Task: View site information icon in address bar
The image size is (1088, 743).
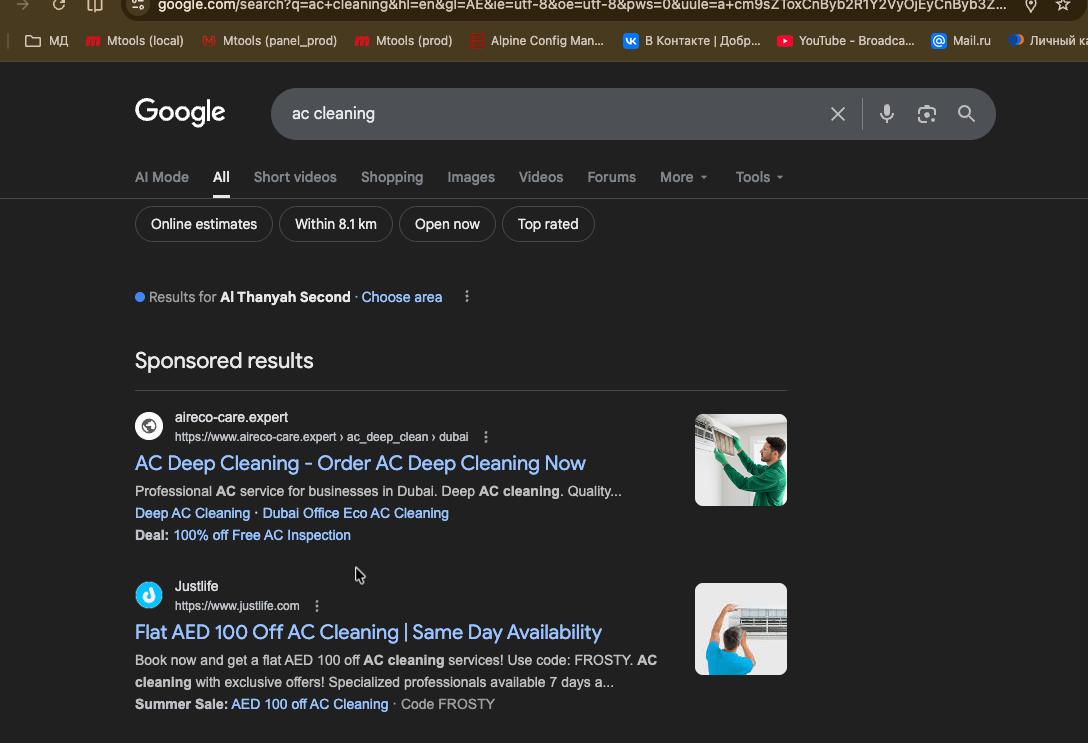Action: pos(138,6)
